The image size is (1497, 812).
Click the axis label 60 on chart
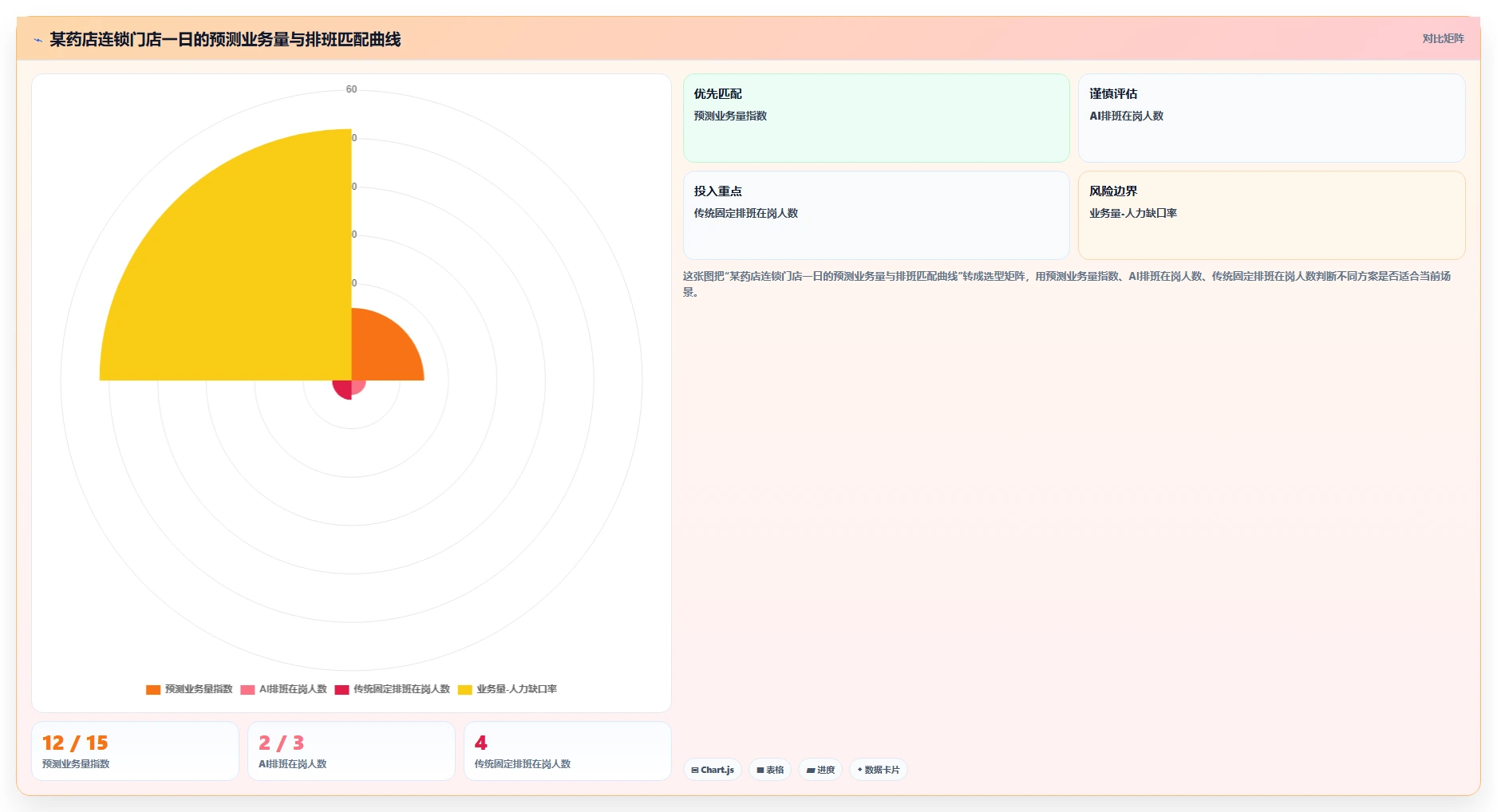[x=351, y=89]
